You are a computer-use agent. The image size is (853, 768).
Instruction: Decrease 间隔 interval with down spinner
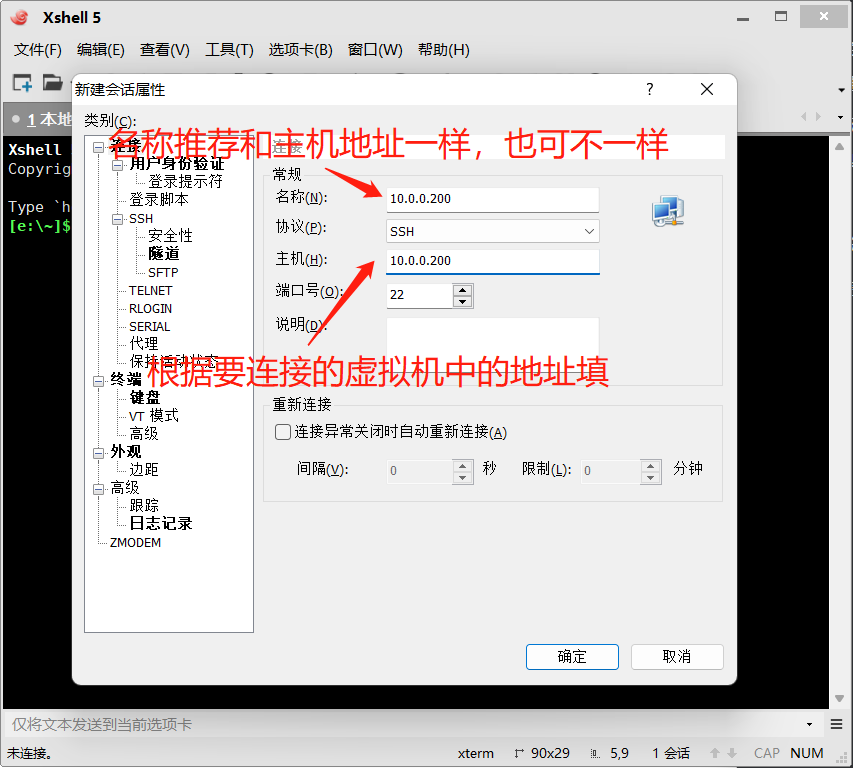point(462,478)
